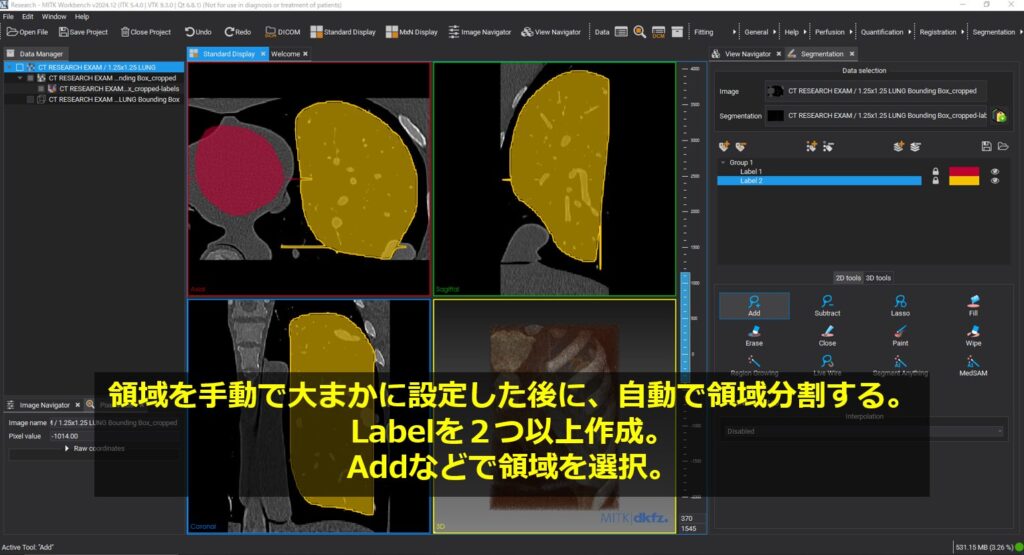Click the save segmentation preset icon
1024x555 pixels.
click(986, 146)
